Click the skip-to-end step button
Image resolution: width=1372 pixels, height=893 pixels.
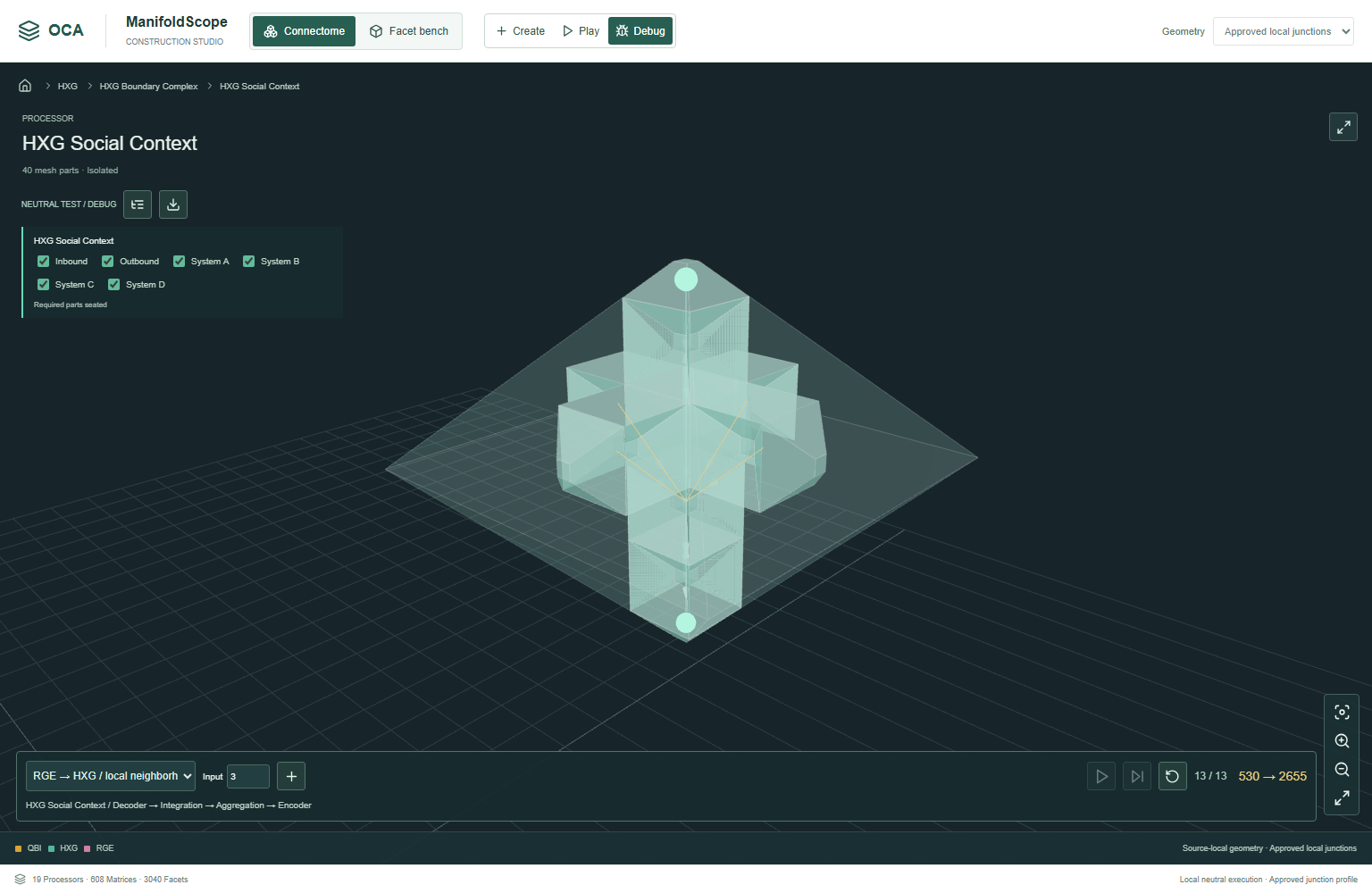(x=1137, y=776)
